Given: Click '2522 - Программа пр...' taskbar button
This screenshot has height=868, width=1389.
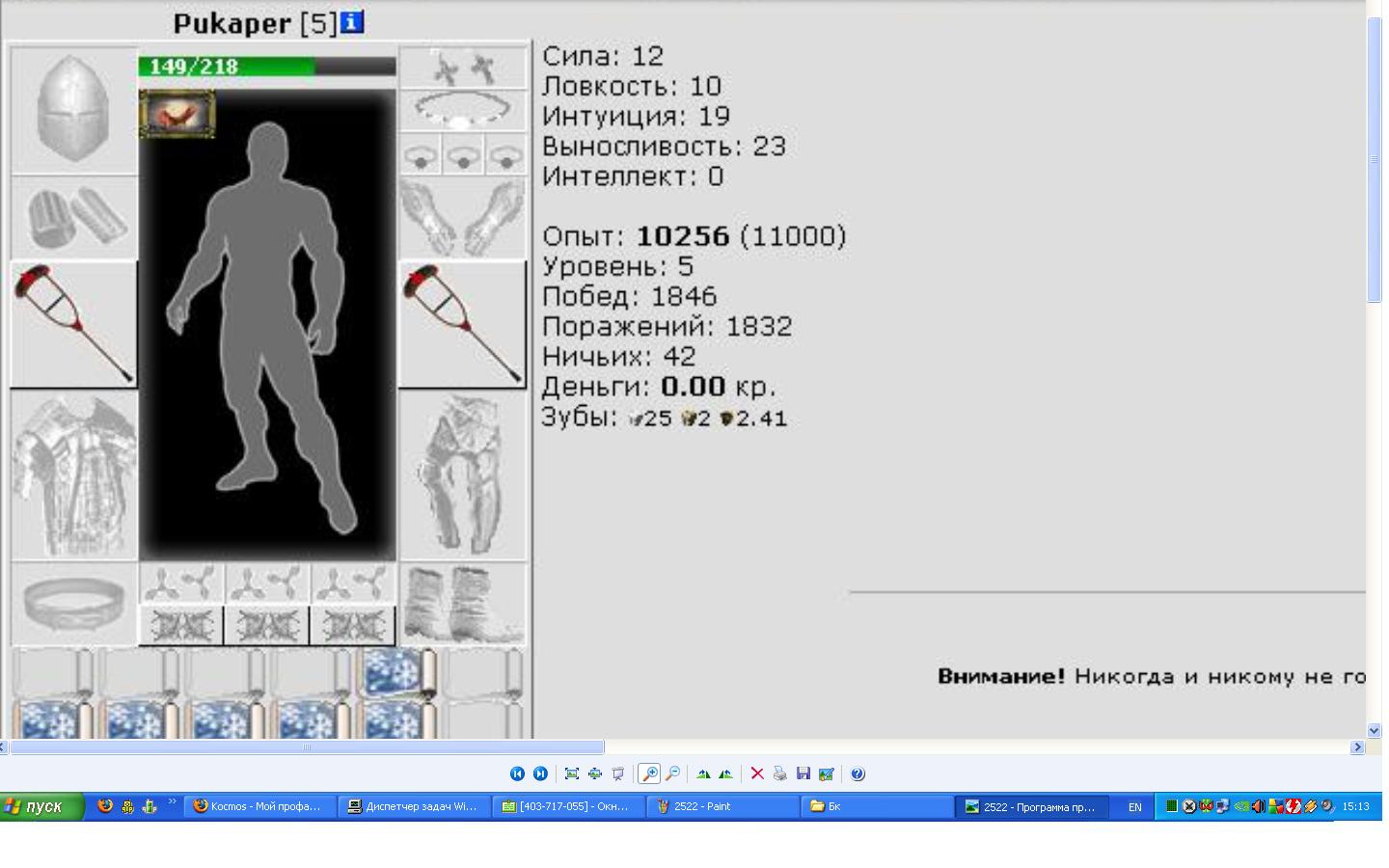Looking at the screenshot, I should coord(1032,806).
